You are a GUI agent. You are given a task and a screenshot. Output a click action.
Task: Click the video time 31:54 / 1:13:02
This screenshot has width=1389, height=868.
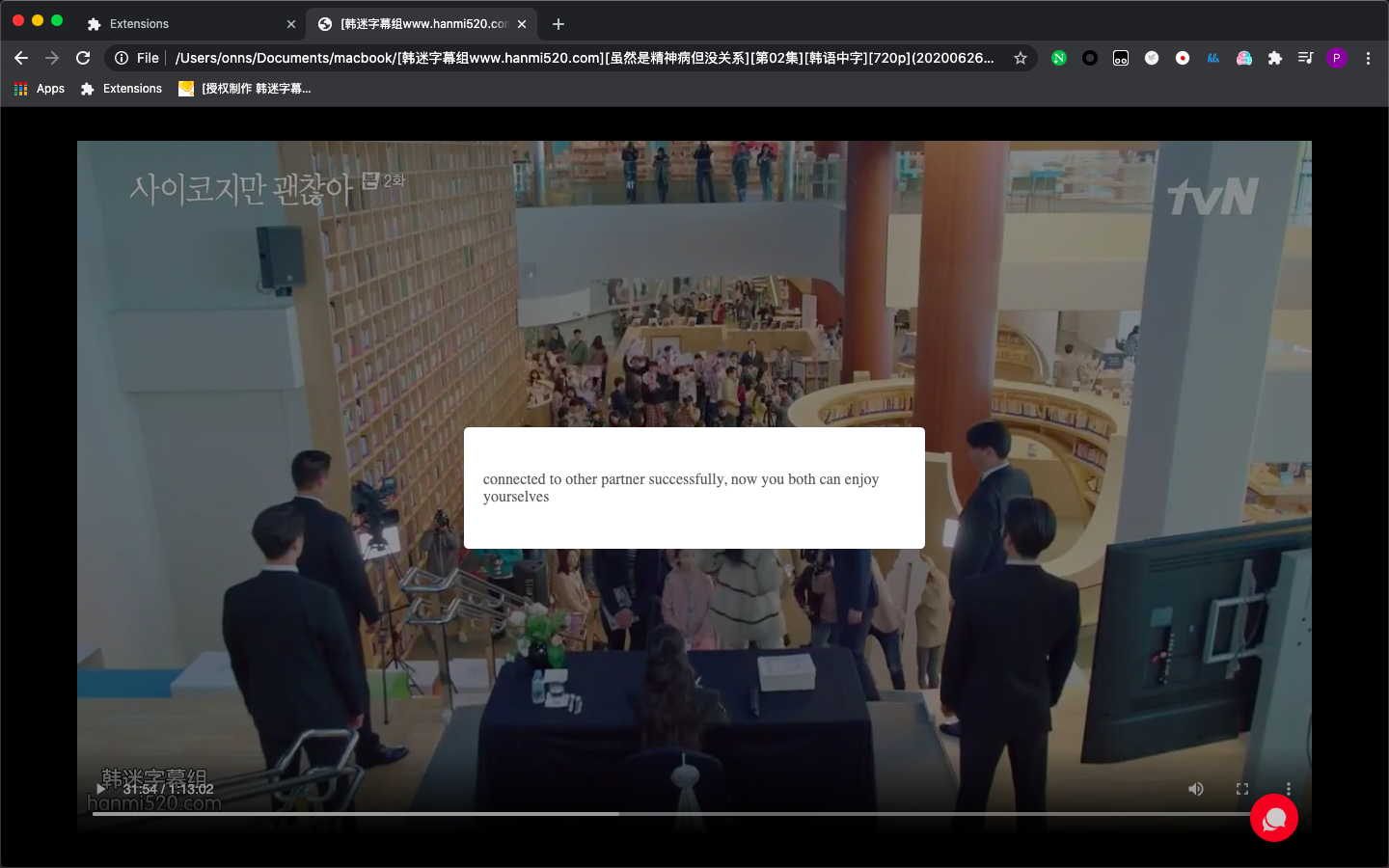point(169,789)
